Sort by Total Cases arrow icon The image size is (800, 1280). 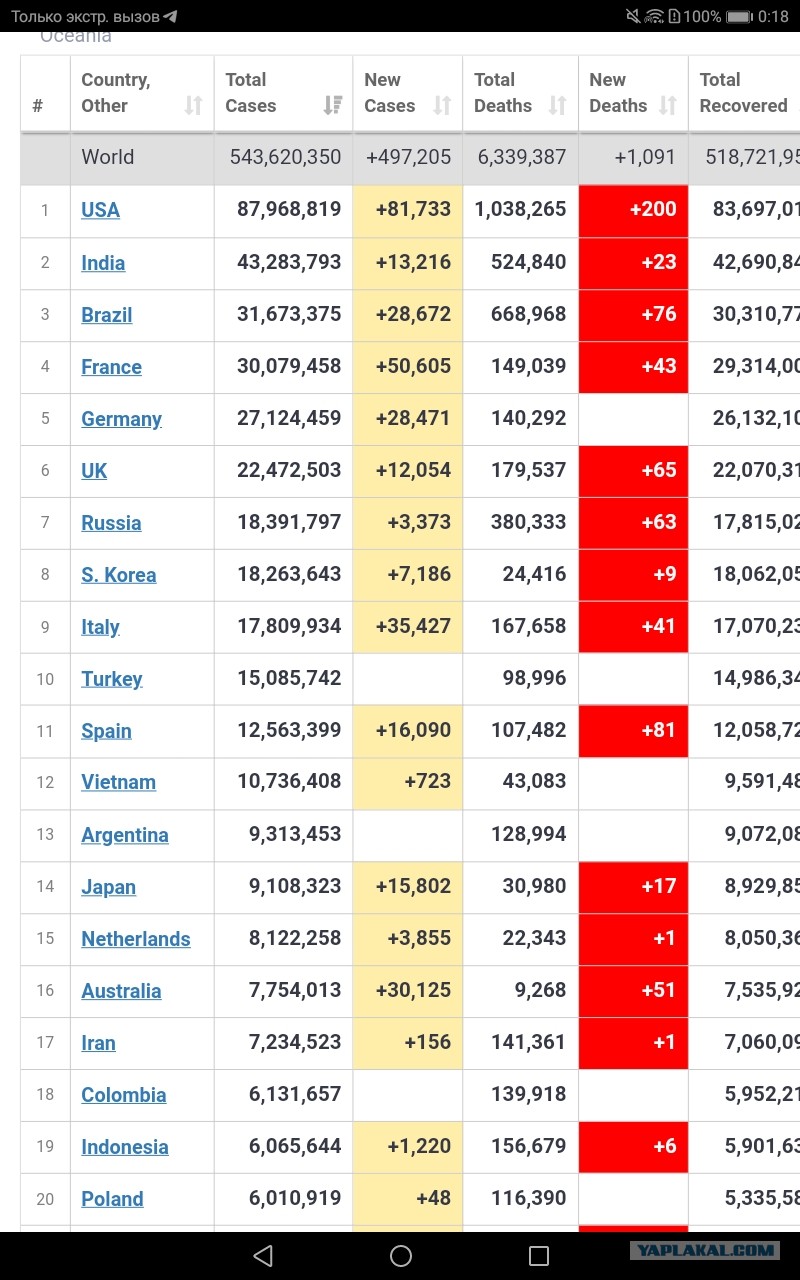click(x=333, y=105)
